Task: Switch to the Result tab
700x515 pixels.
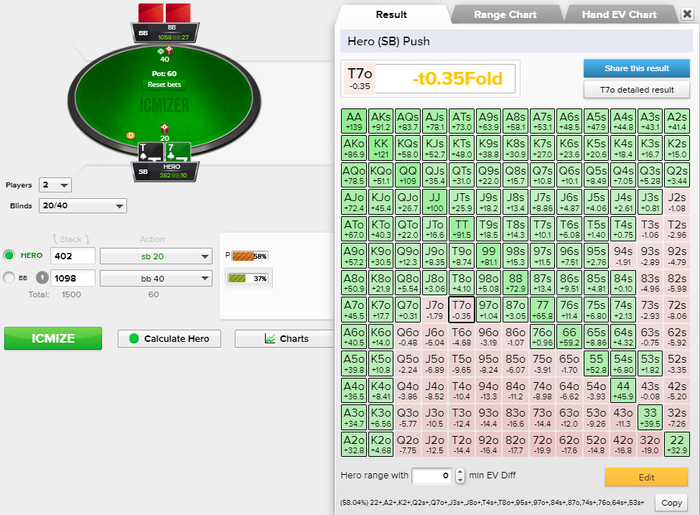Action: [392, 15]
